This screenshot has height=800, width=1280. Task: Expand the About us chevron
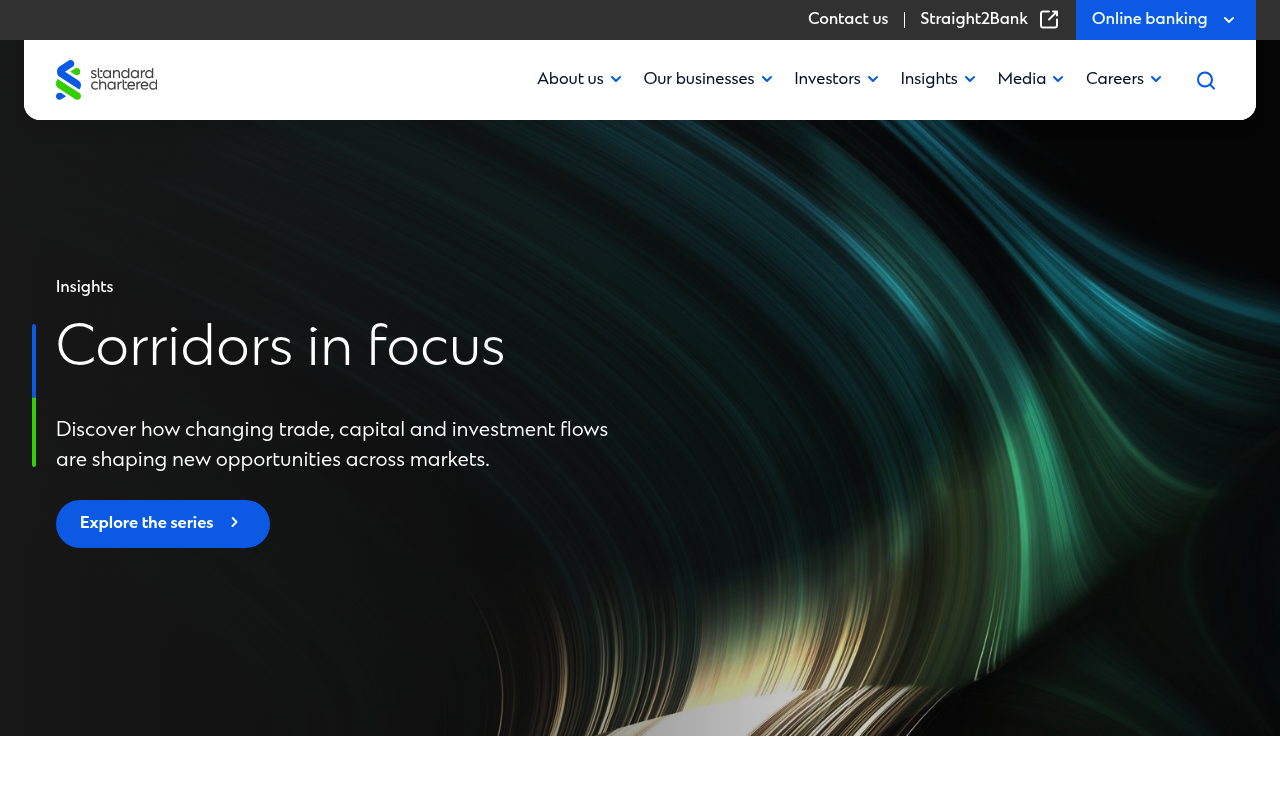616,79
